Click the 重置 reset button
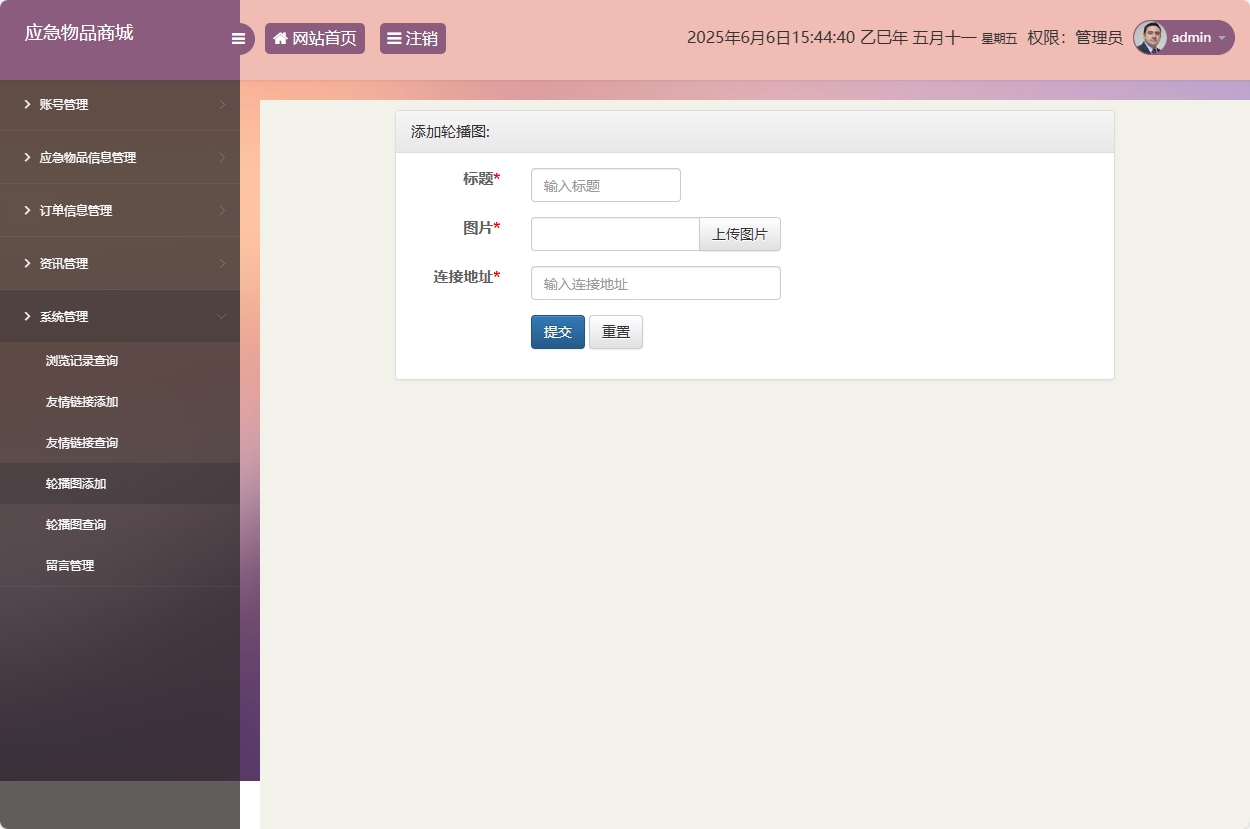The width and height of the screenshot is (1250, 829). tap(615, 331)
